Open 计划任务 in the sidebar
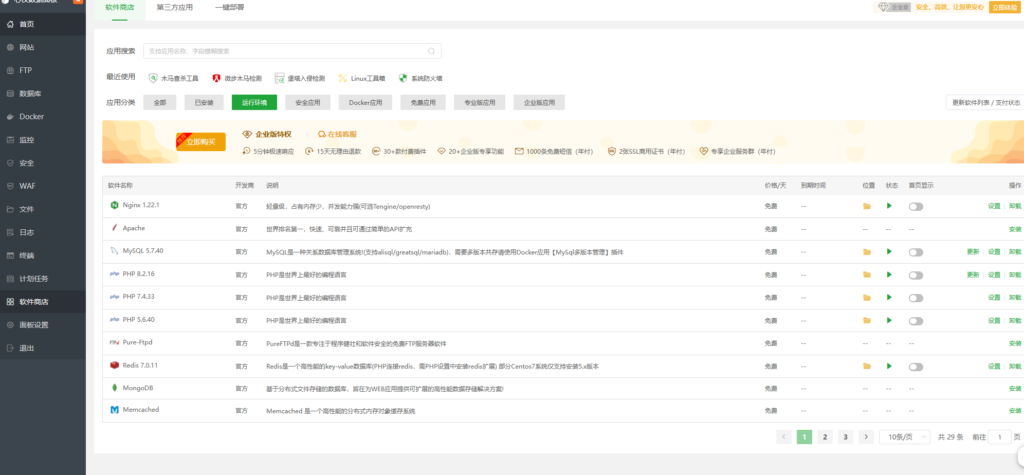 tap(42, 278)
